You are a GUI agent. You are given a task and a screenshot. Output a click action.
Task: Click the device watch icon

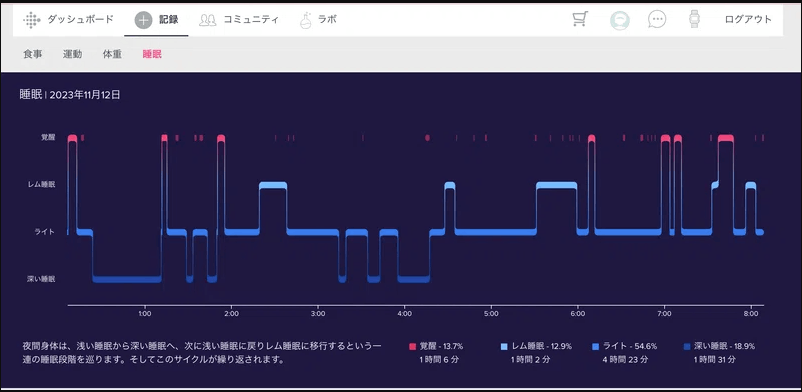tap(694, 19)
